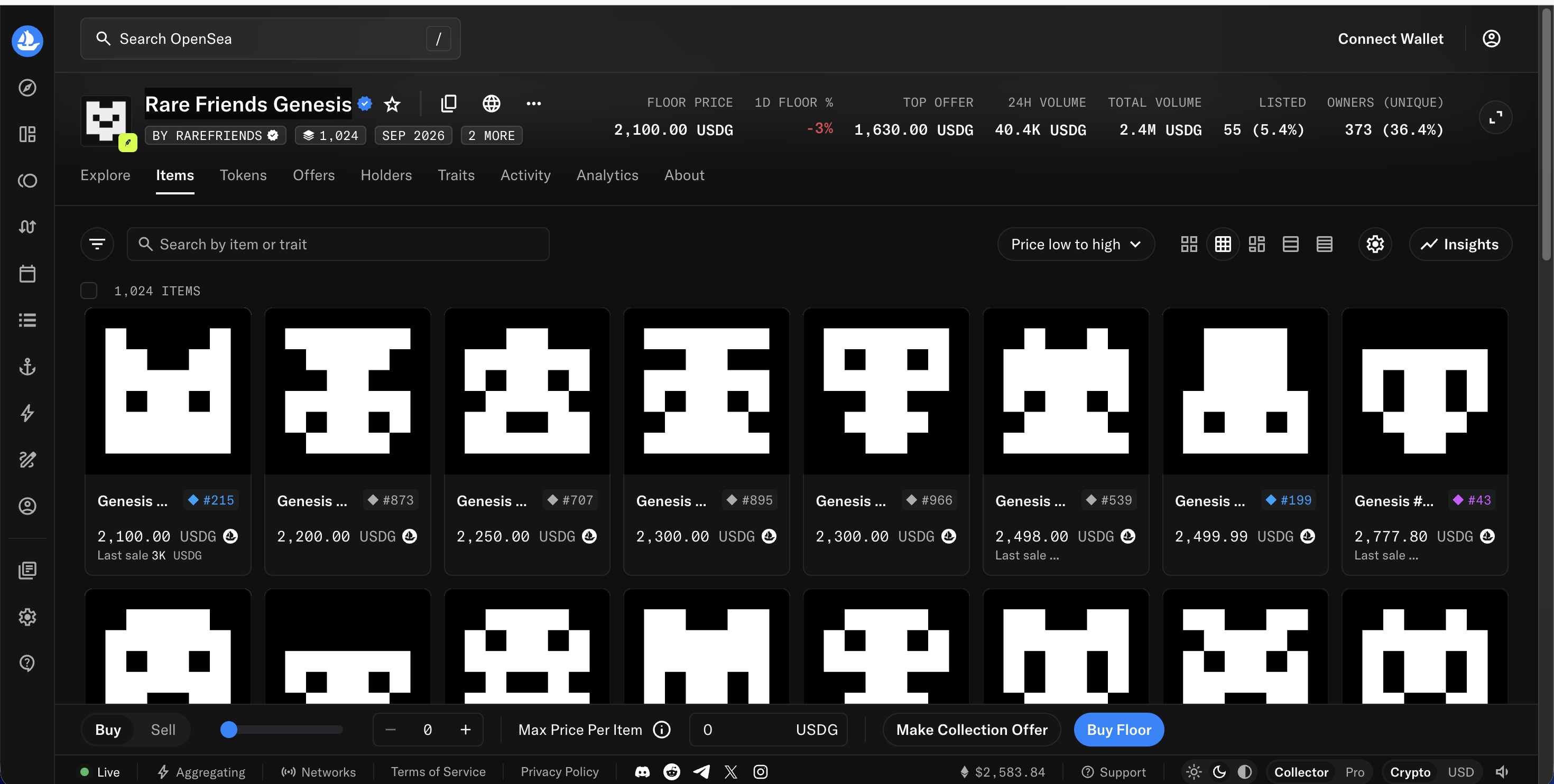Open the sidebar settings gear icon
1554x784 pixels.
point(27,617)
